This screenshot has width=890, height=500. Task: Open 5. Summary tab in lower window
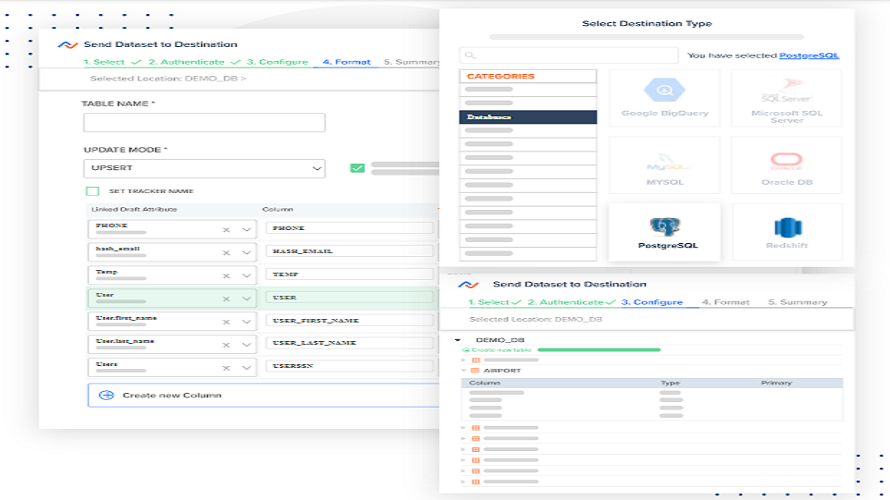pyautogui.click(x=797, y=302)
